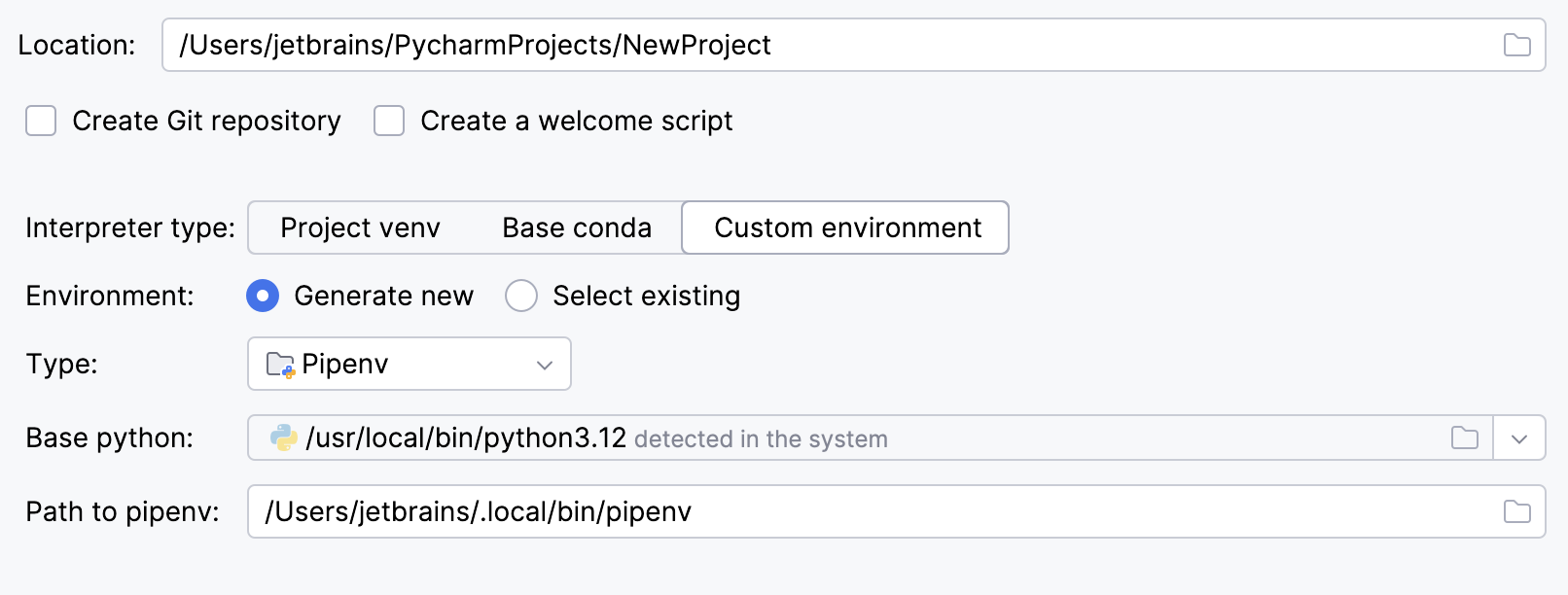Select the Generate new environment option
1568x595 pixels.
click(x=263, y=296)
